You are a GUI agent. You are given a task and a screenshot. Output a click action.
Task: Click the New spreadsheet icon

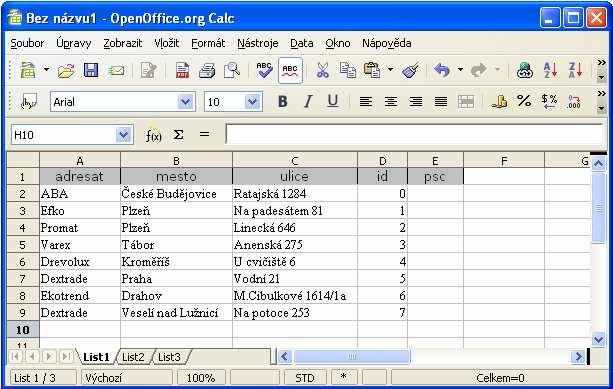(28, 70)
